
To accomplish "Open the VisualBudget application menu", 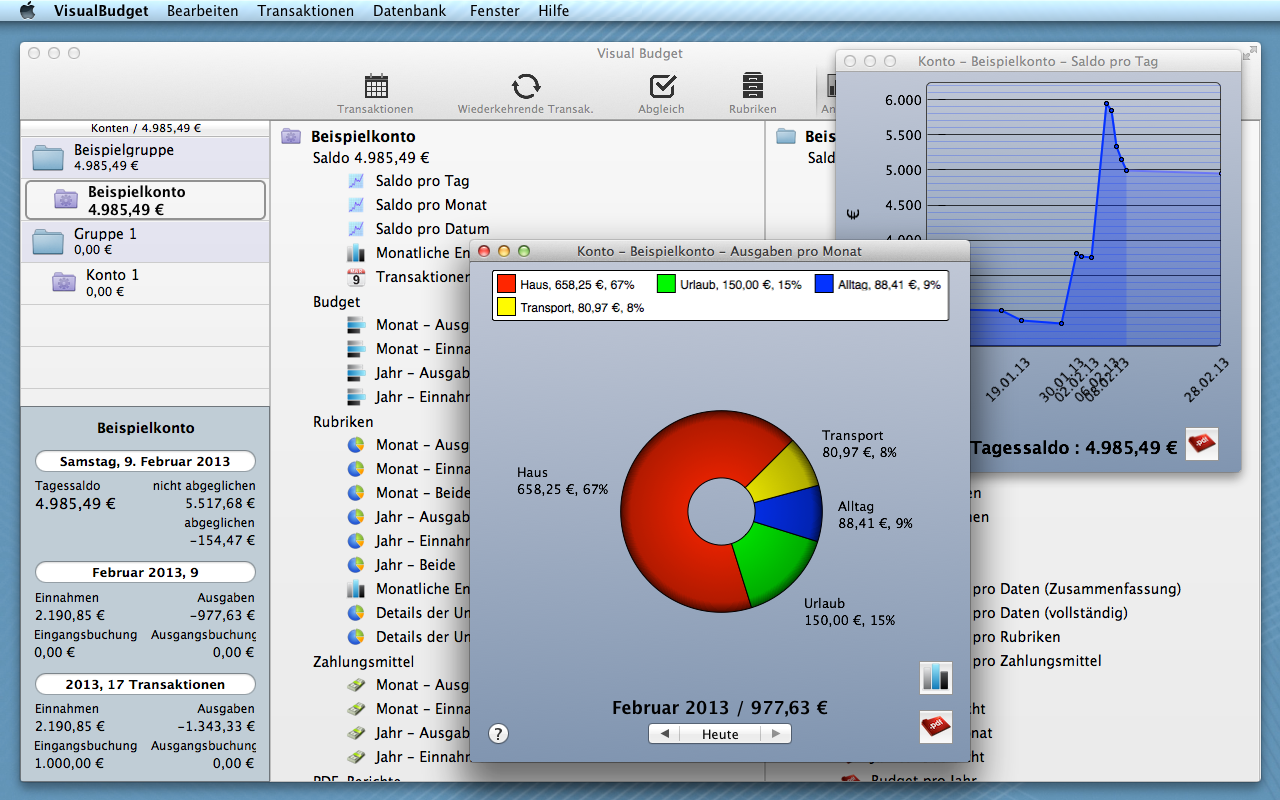I will [x=101, y=11].
